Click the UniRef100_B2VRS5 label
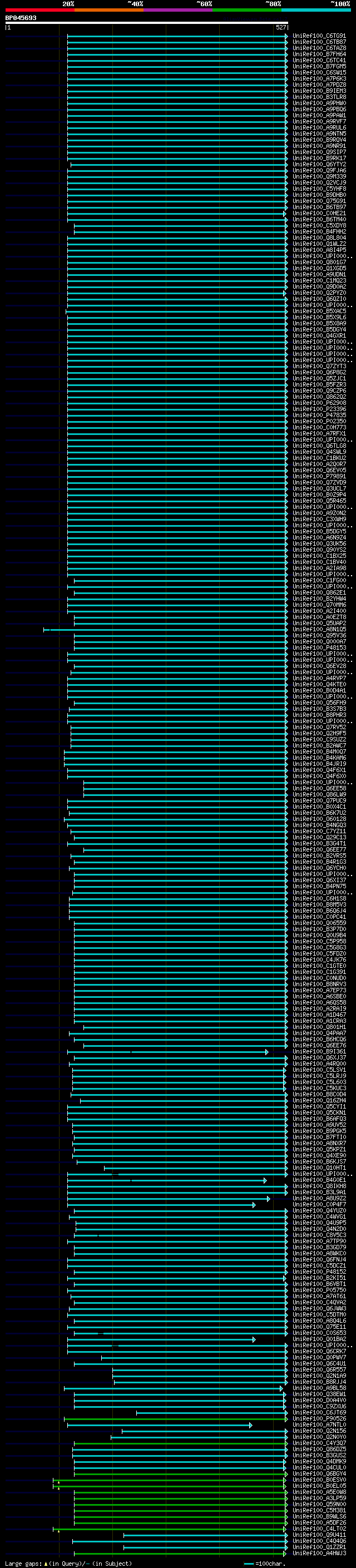Image resolution: width=356 pixels, height=1568 pixels. click(319, 856)
